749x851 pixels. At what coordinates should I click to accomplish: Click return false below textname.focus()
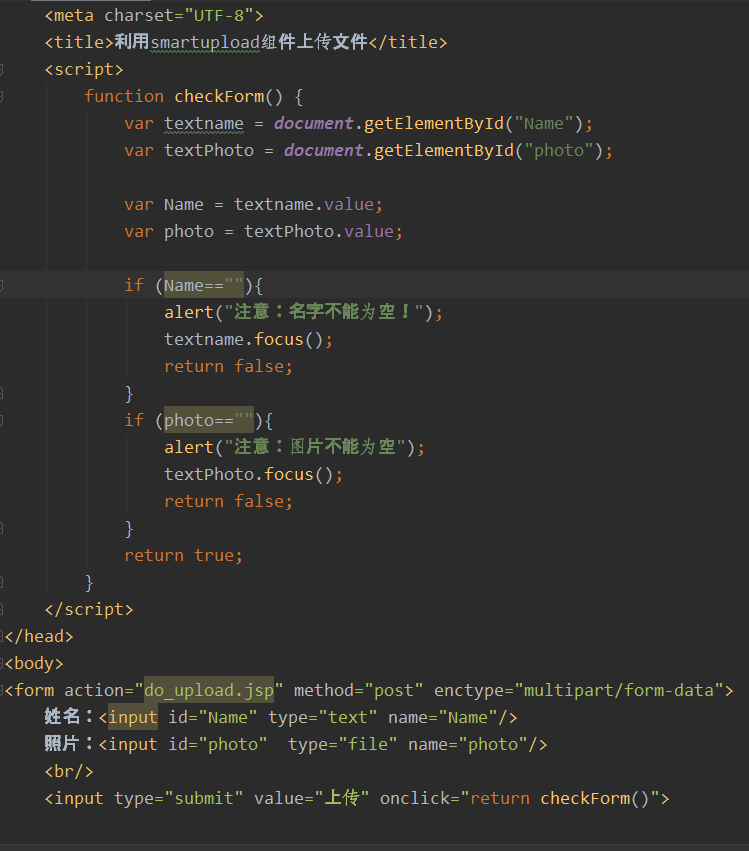pos(224,366)
